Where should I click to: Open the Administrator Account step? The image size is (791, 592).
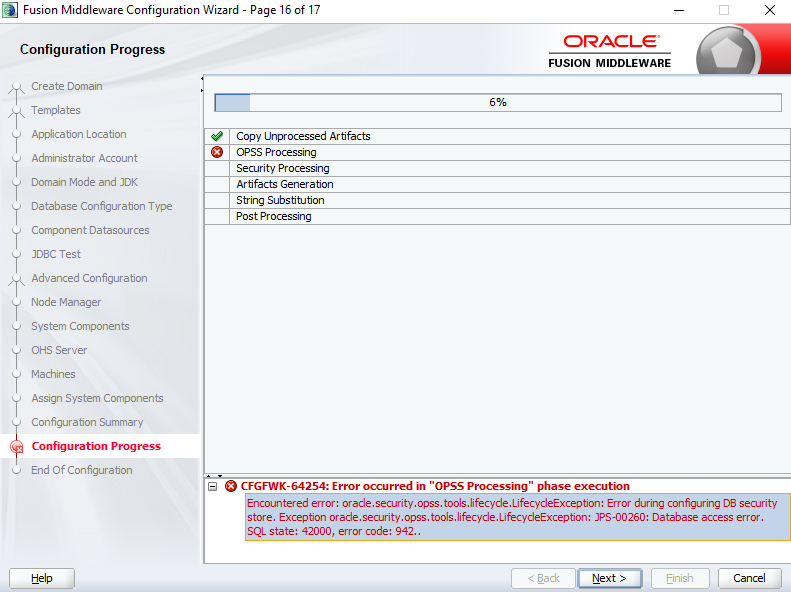[84, 158]
